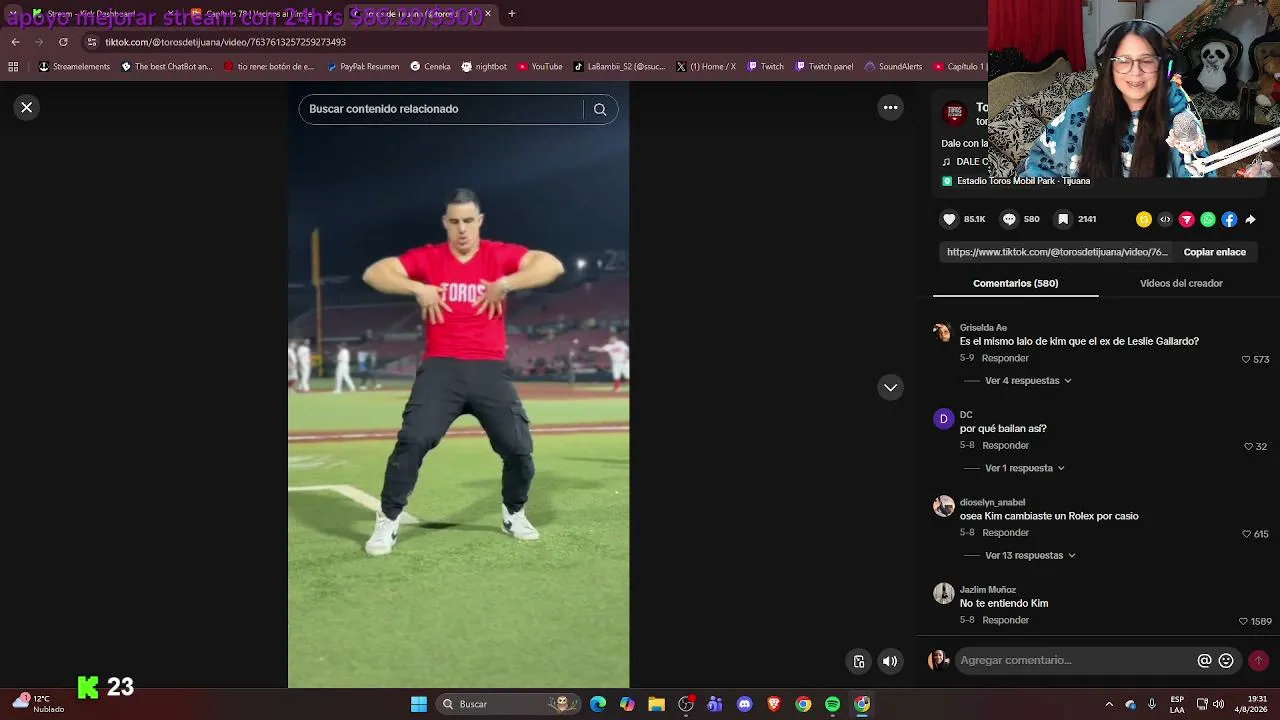Screen dimensions: 1280x720
Task: Open Griselda Ae's profile avatar
Action: point(943,332)
